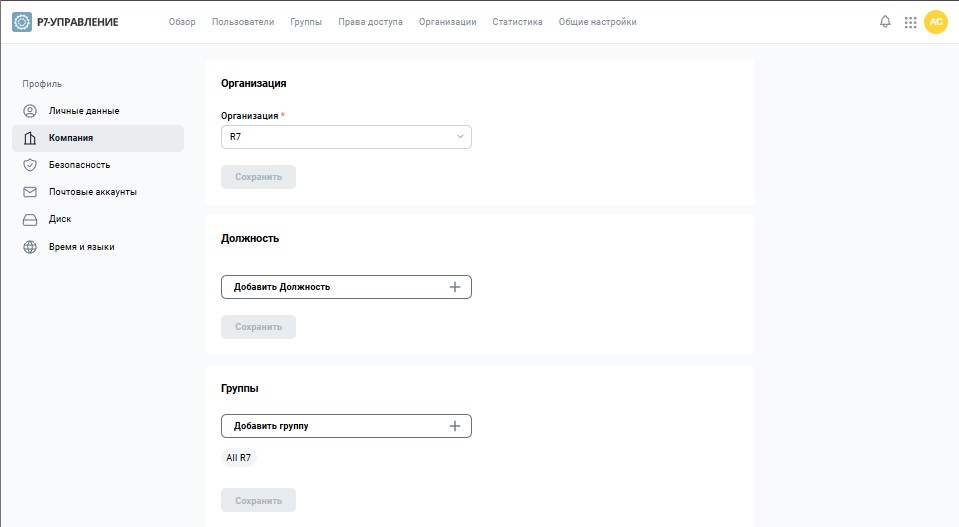Viewport: 959px width, 527px height.
Task: Open Права доступа section
Action: pyautogui.click(x=371, y=22)
